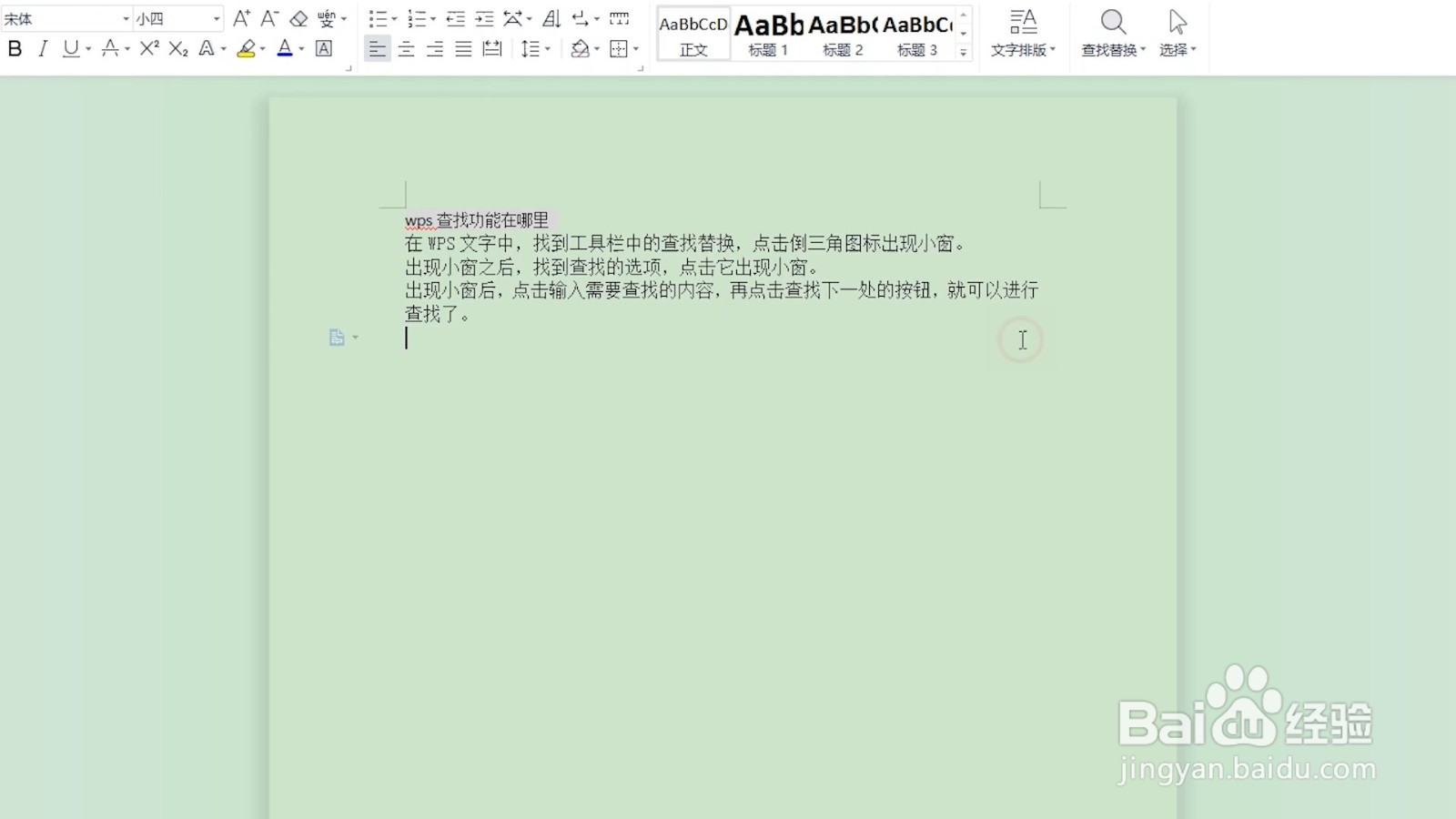Screen dimensions: 1456x819
Task: Clear formatting with the eraser icon
Action: (x=298, y=18)
